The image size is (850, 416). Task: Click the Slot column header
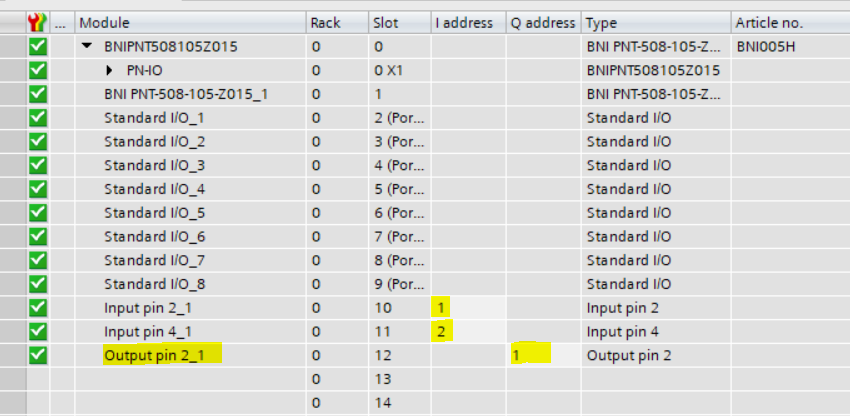click(397, 22)
